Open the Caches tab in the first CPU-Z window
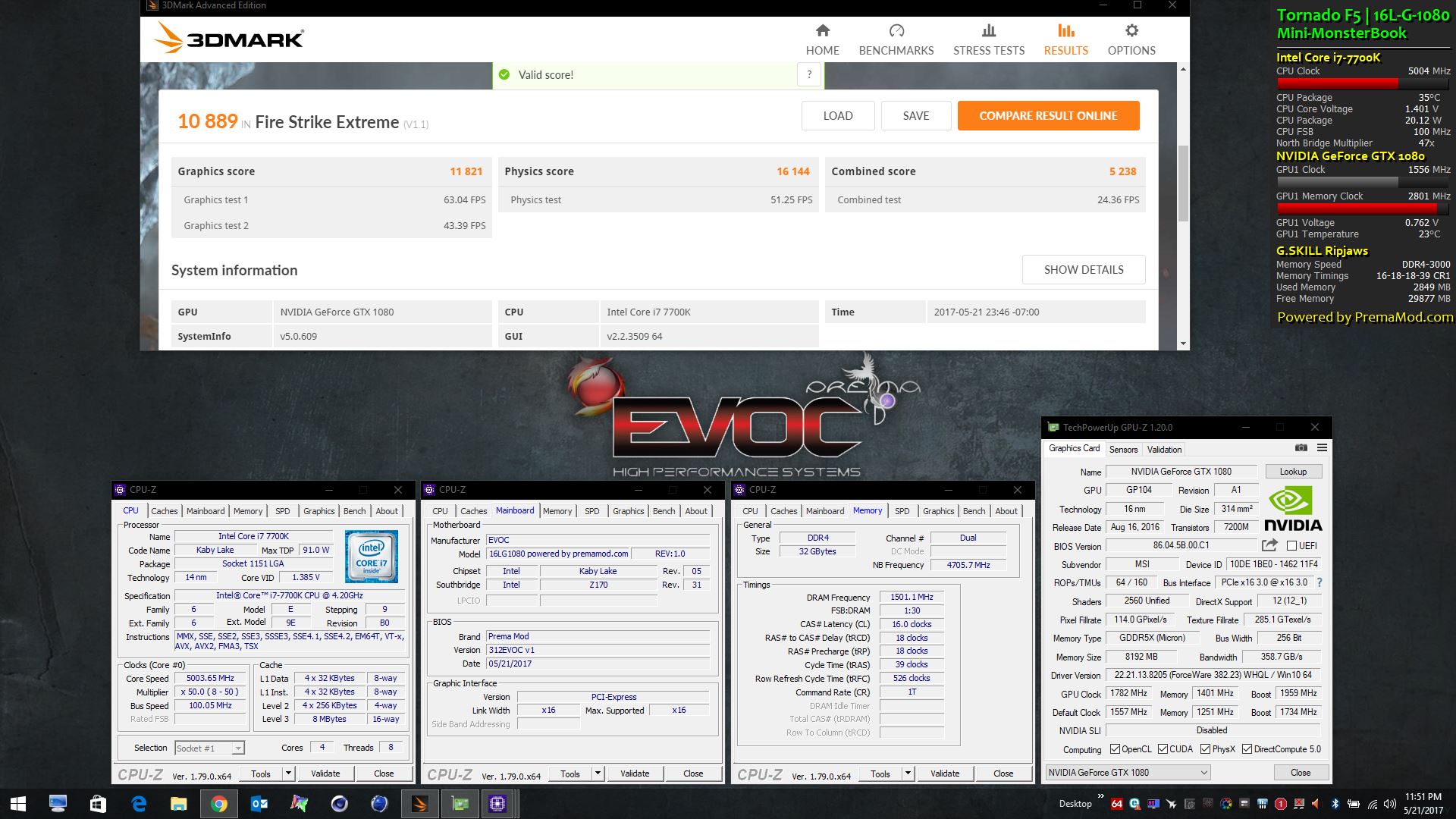This screenshot has width=1456, height=819. pyautogui.click(x=164, y=511)
